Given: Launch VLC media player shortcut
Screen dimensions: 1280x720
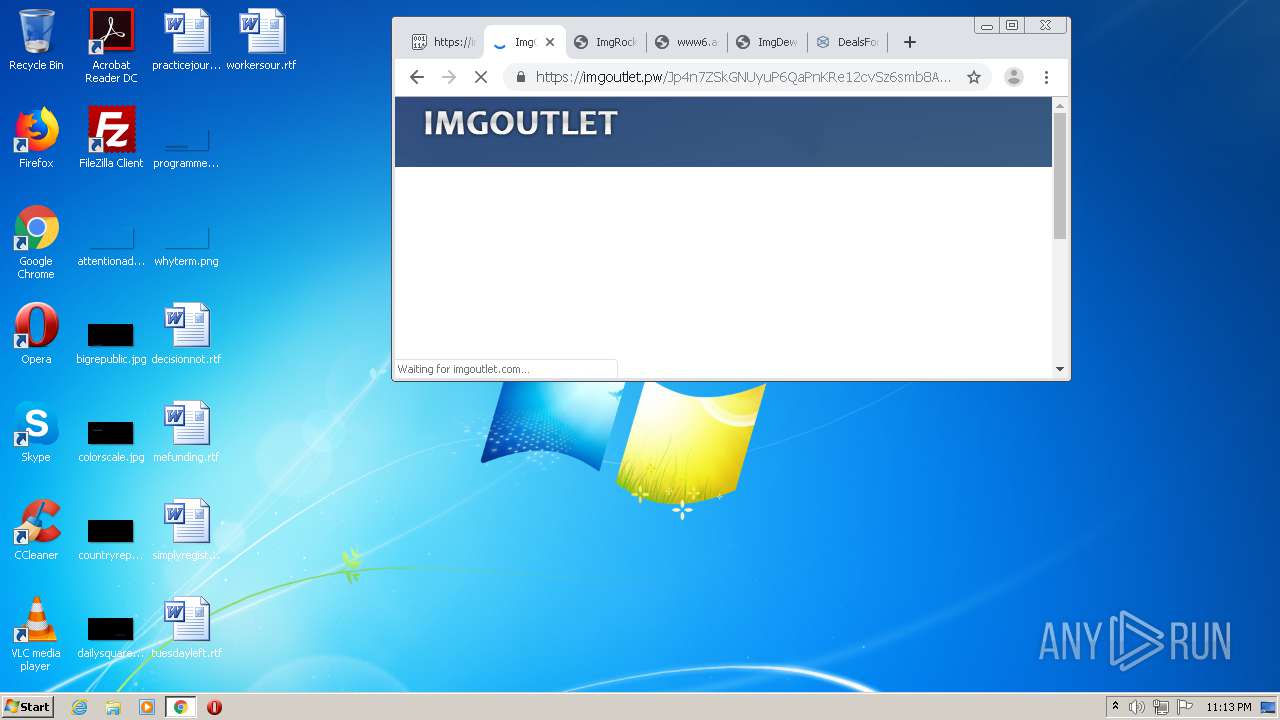Looking at the screenshot, I should pos(36,634).
